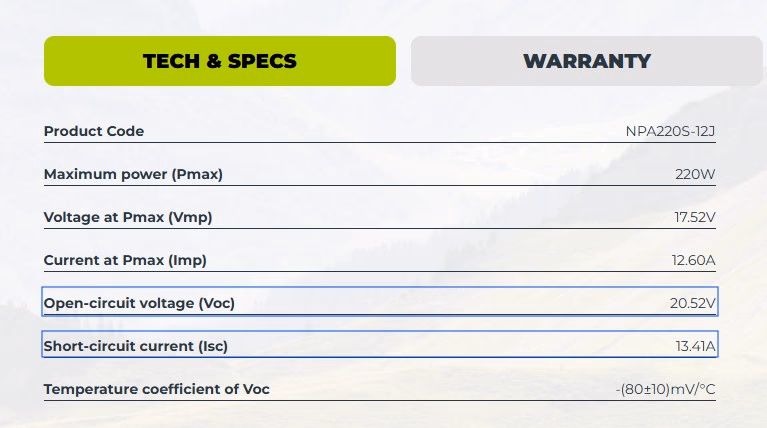
Task: Click the divider line under Maximum power row
Action: click(380, 186)
